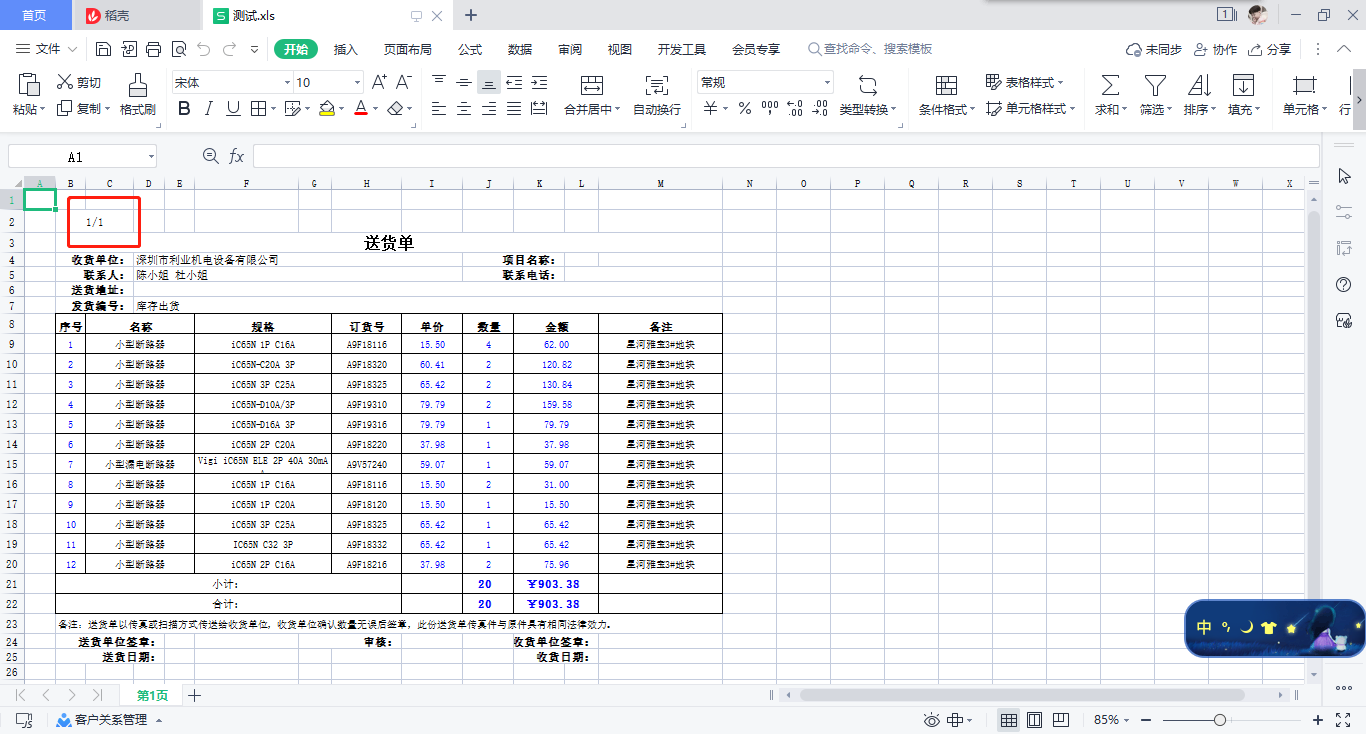
Task: Click the zoom slider handle in status bar
Action: 1220,720
